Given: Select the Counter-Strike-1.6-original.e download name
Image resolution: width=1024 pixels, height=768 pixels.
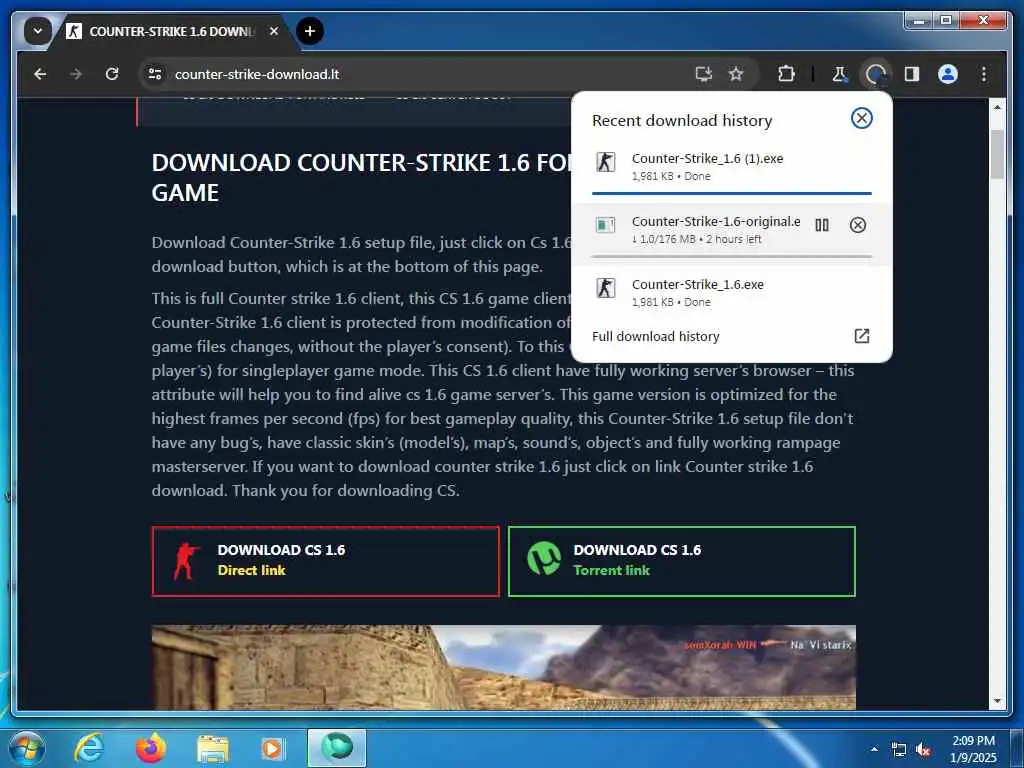Looking at the screenshot, I should [x=716, y=221].
